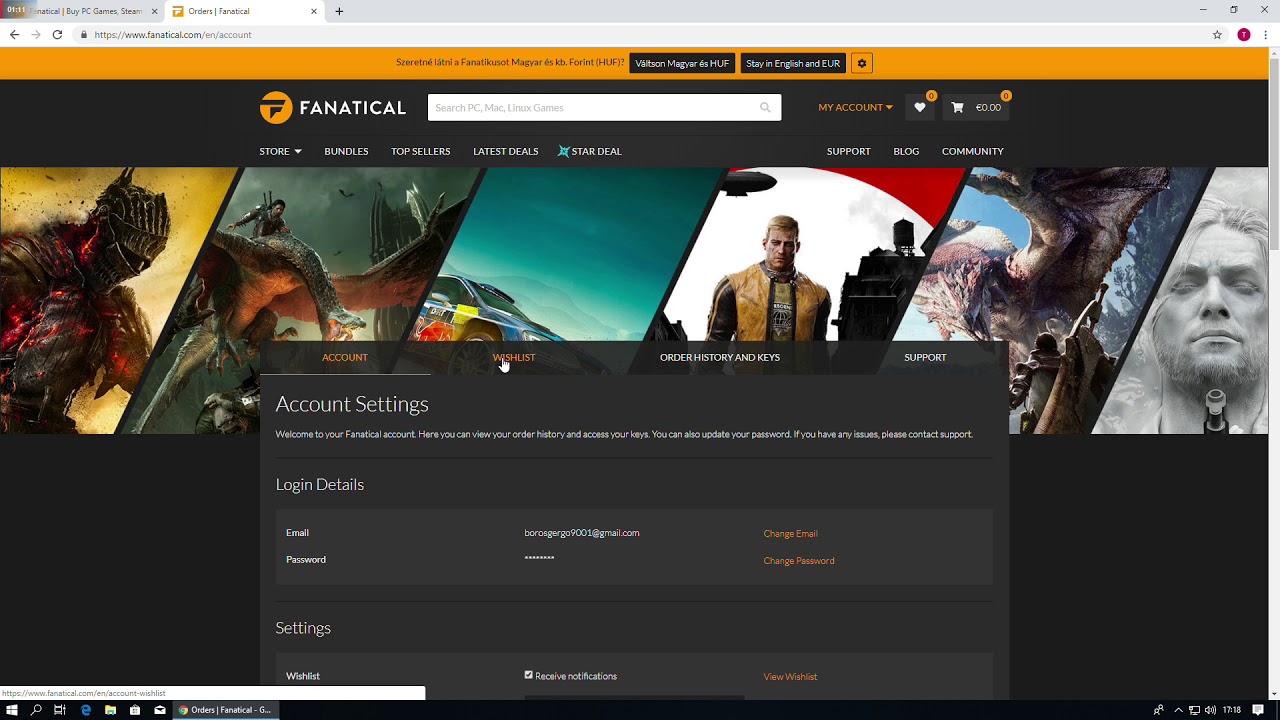
Task: Click the site lock icon
Action: click(x=84, y=34)
